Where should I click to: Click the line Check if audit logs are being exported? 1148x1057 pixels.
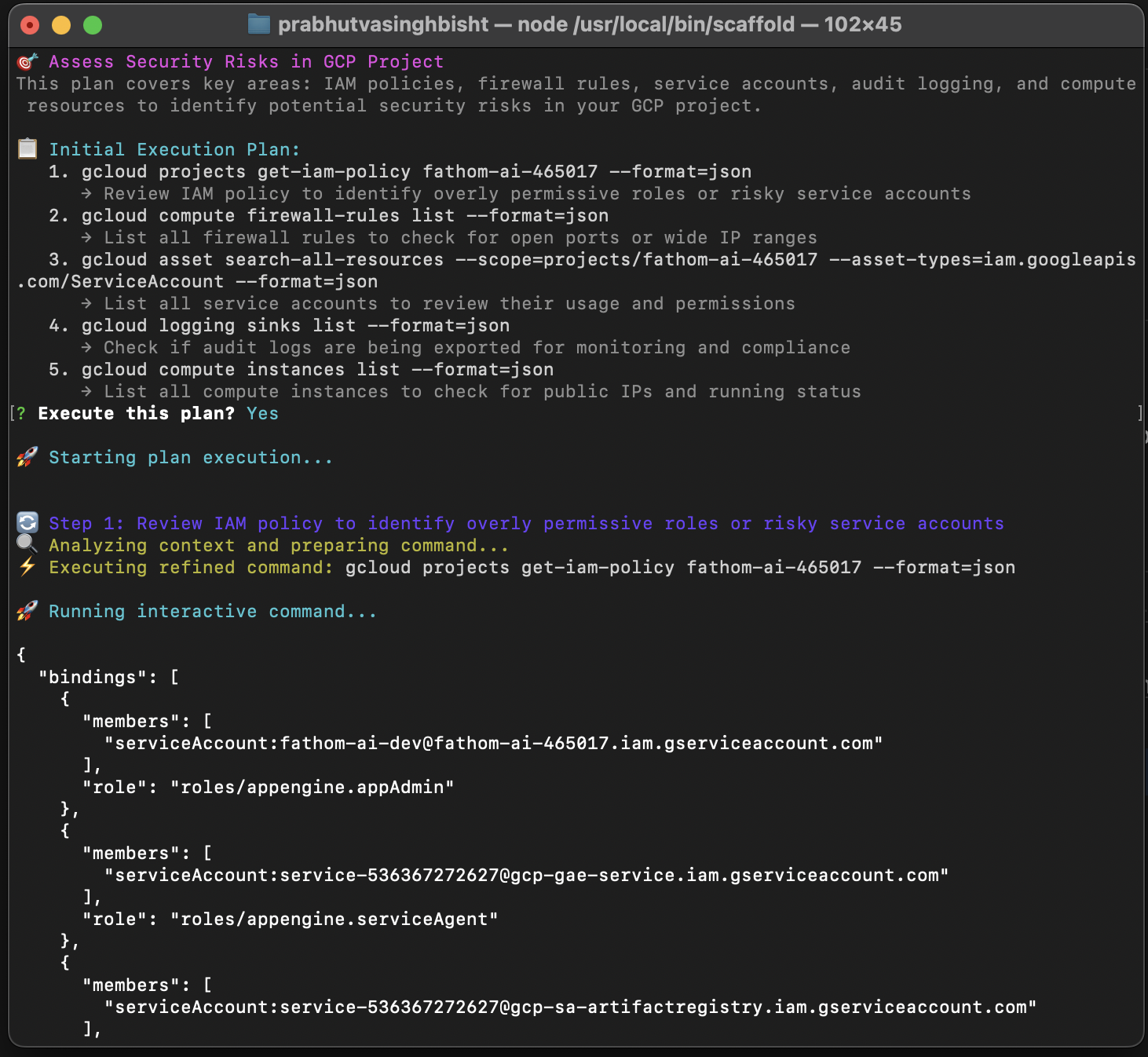click(x=466, y=347)
